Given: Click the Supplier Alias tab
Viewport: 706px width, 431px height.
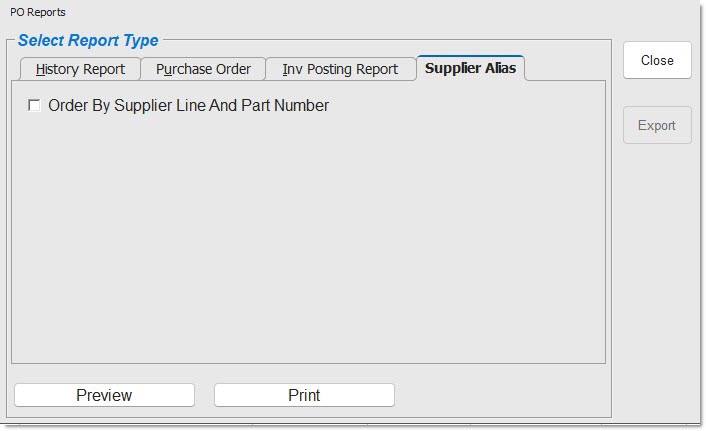Looking at the screenshot, I should point(470,68).
